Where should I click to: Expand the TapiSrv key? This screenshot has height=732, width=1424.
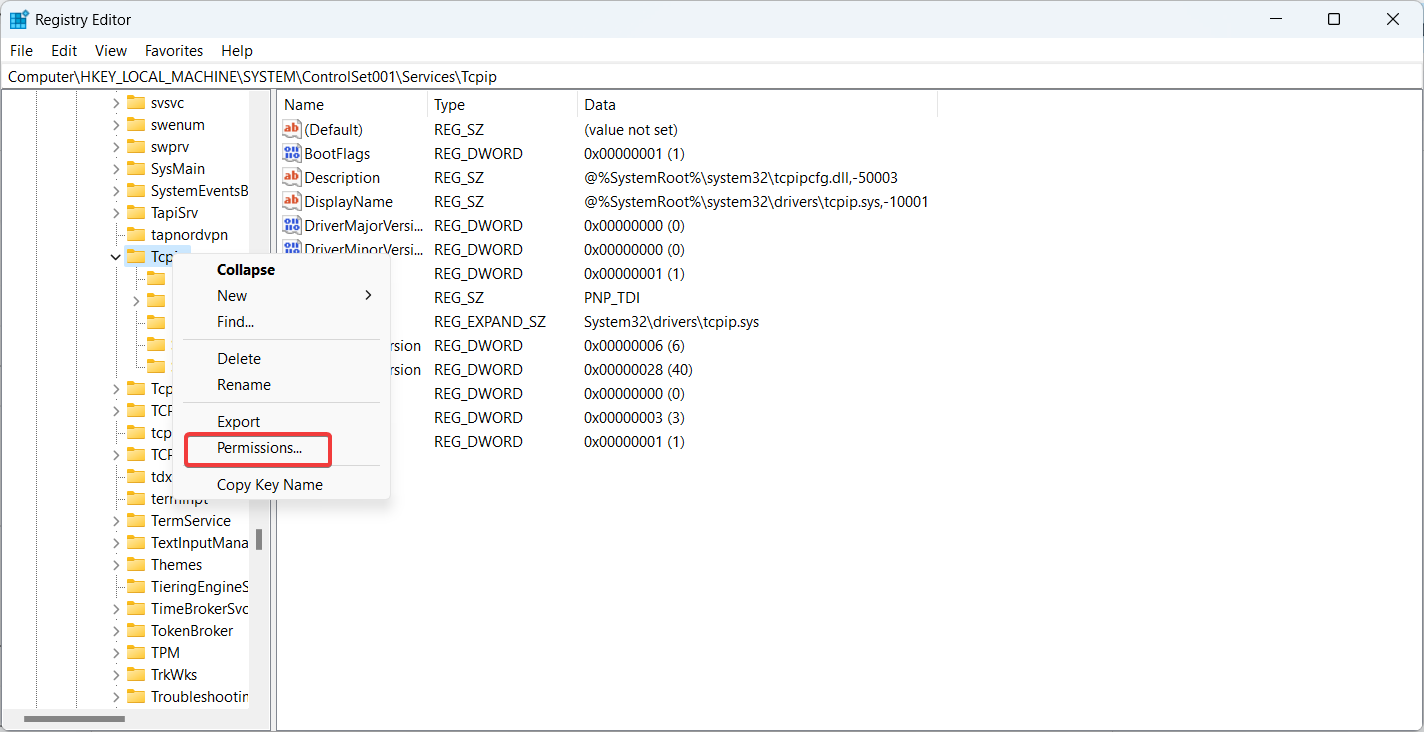(x=115, y=213)
